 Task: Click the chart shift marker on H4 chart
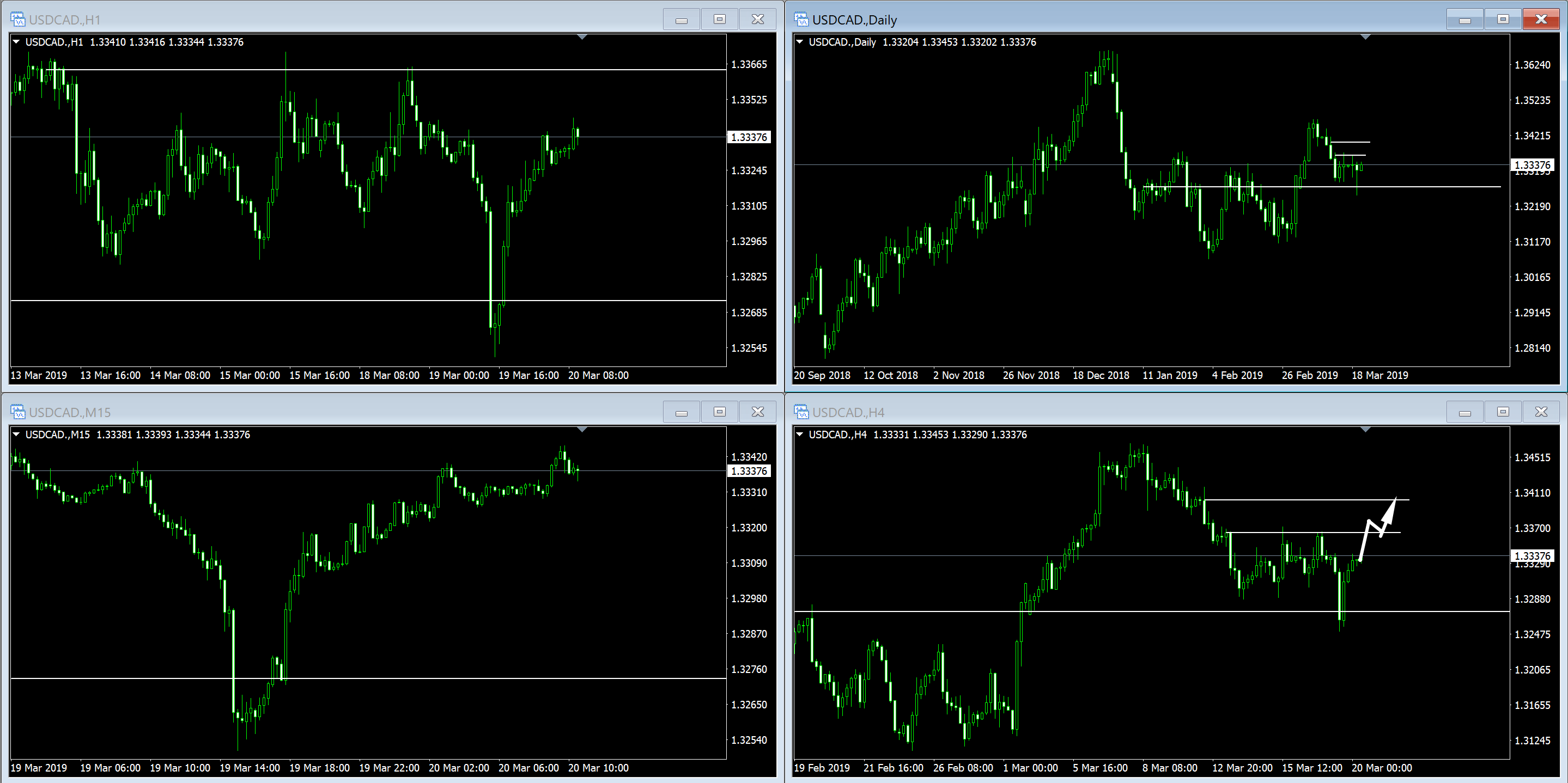click(1365, 430)
